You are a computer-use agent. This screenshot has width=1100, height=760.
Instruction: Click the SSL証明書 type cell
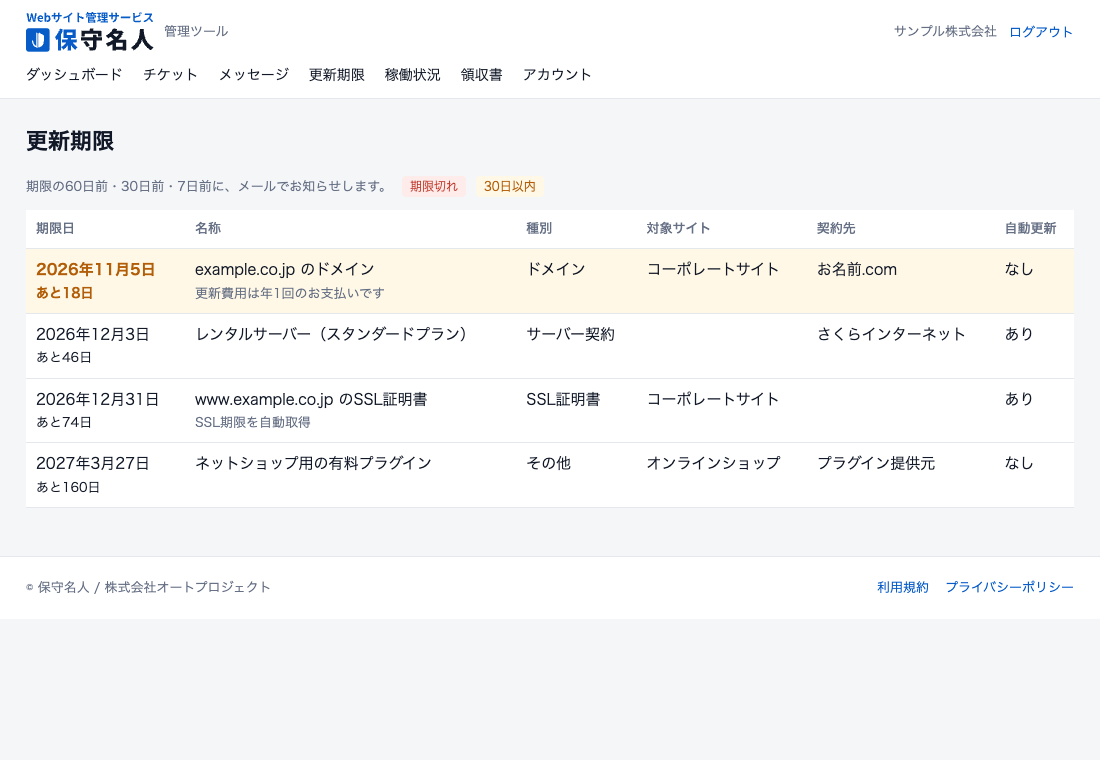click(x=563, y=399)
